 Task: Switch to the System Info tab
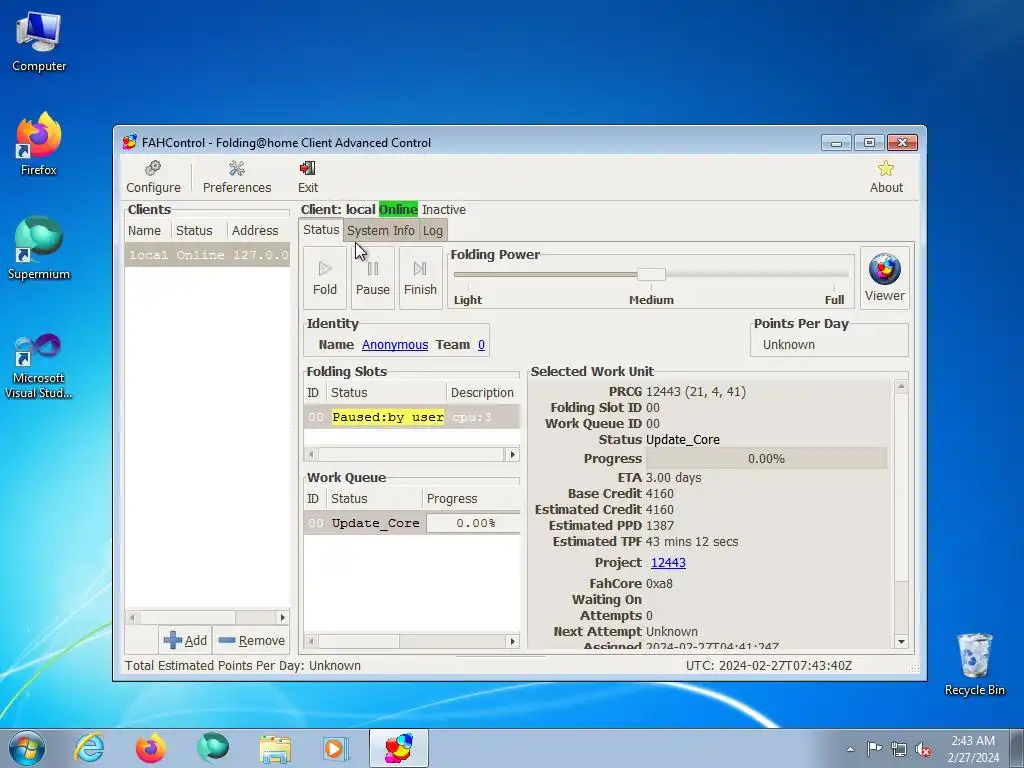[381, 231]
